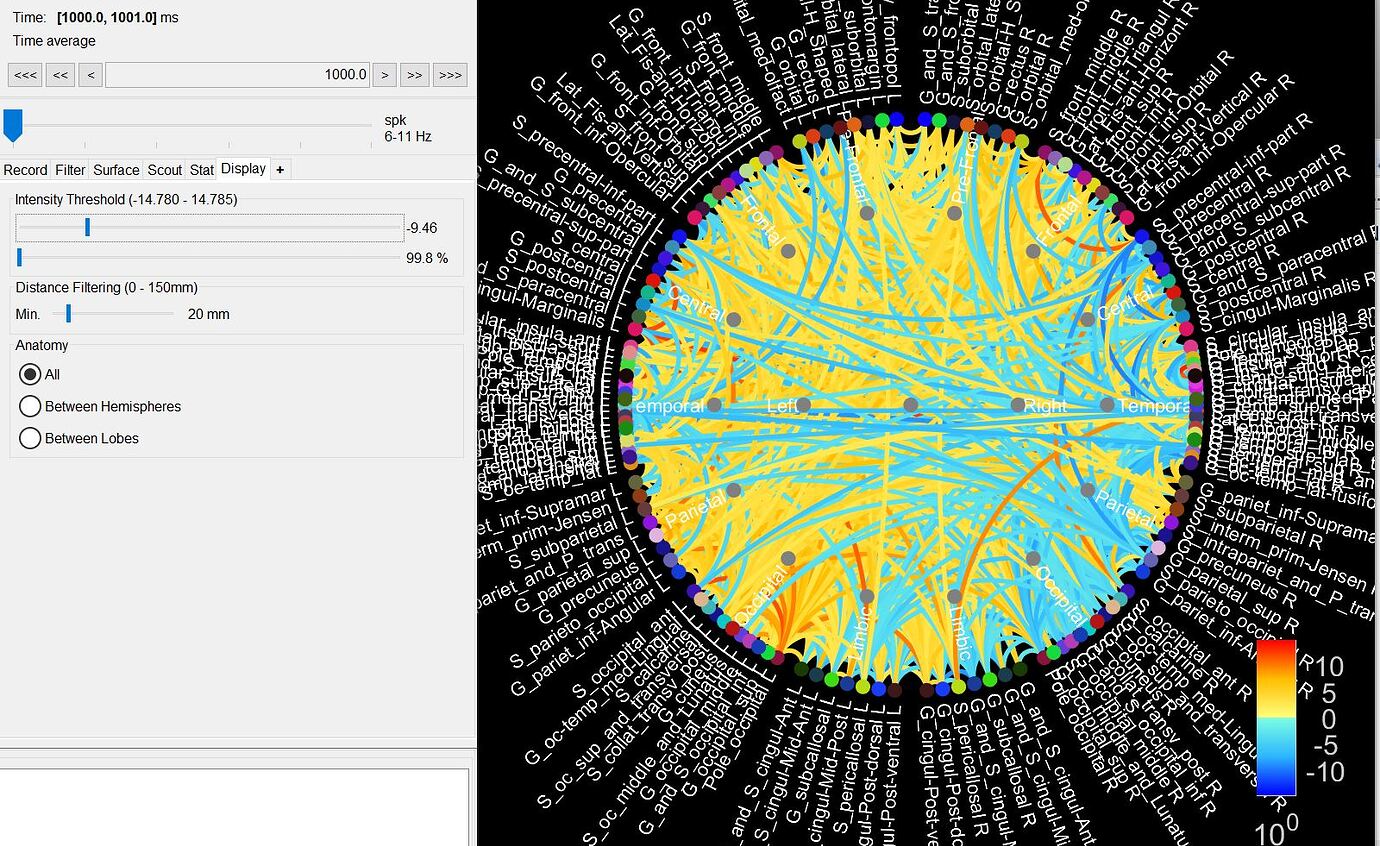Open the Scout tab

point(164,170)
